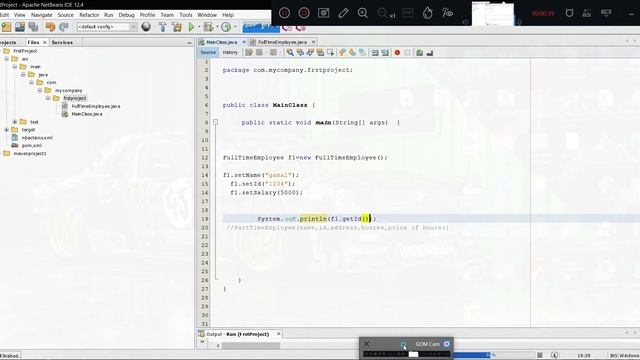640x360 pixels.
Task: Click the globe browser icon in toolbar
Action: pyautogui.click(x=146, y=27)
